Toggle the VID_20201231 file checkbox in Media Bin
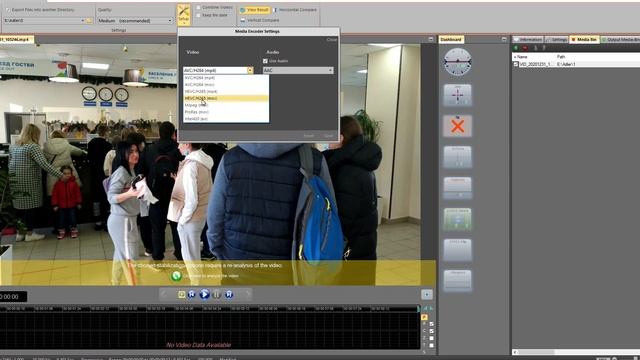Screen dimensions: 640x360 pos(516,64)
